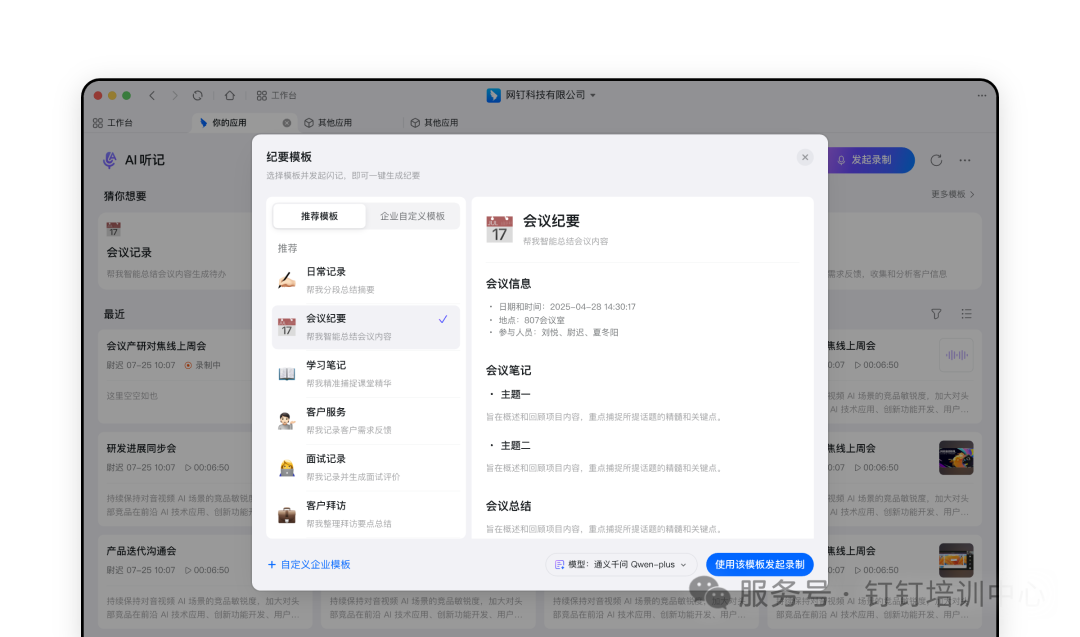Screen dimensions: 1080x637
Task: Click the list view icon in 最近 section
Action: 966,314
